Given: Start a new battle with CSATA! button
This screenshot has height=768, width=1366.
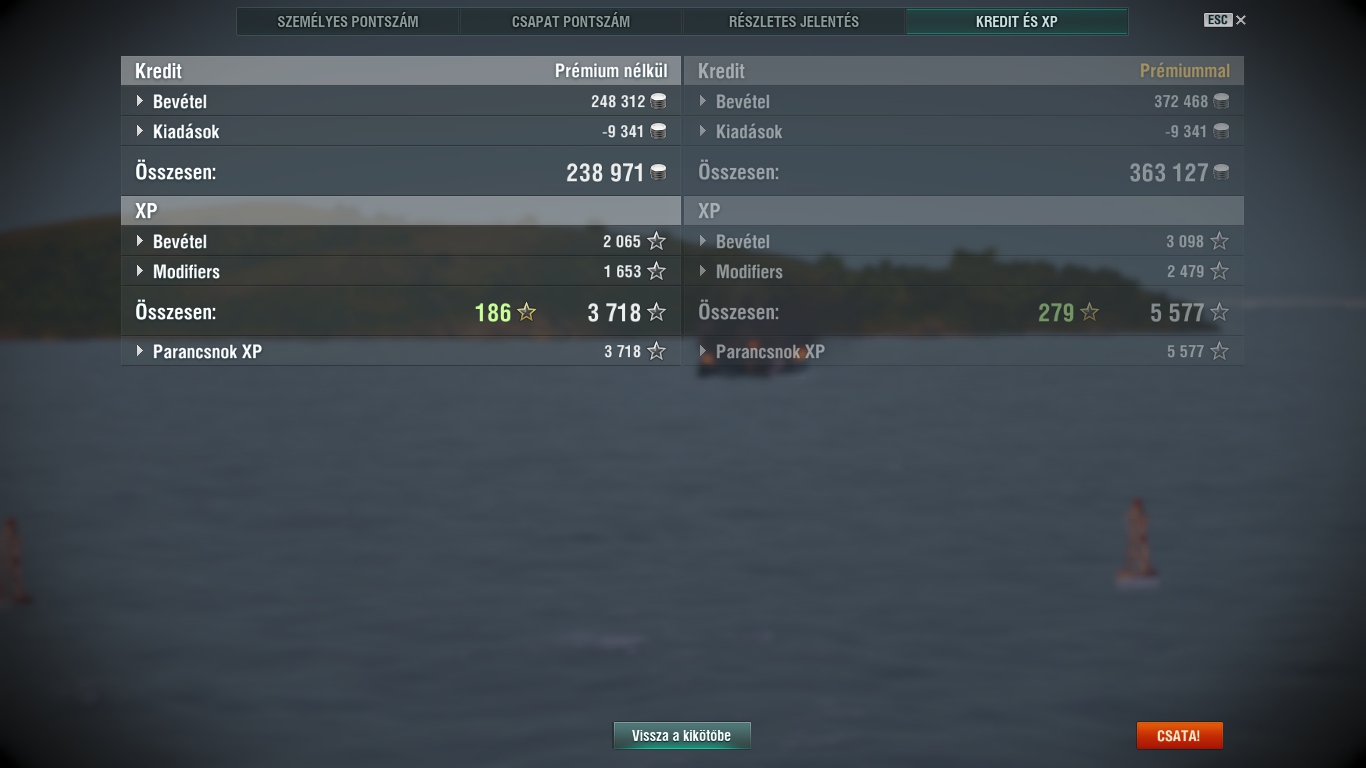Looking at the screenshot, I should (1179, 735).
